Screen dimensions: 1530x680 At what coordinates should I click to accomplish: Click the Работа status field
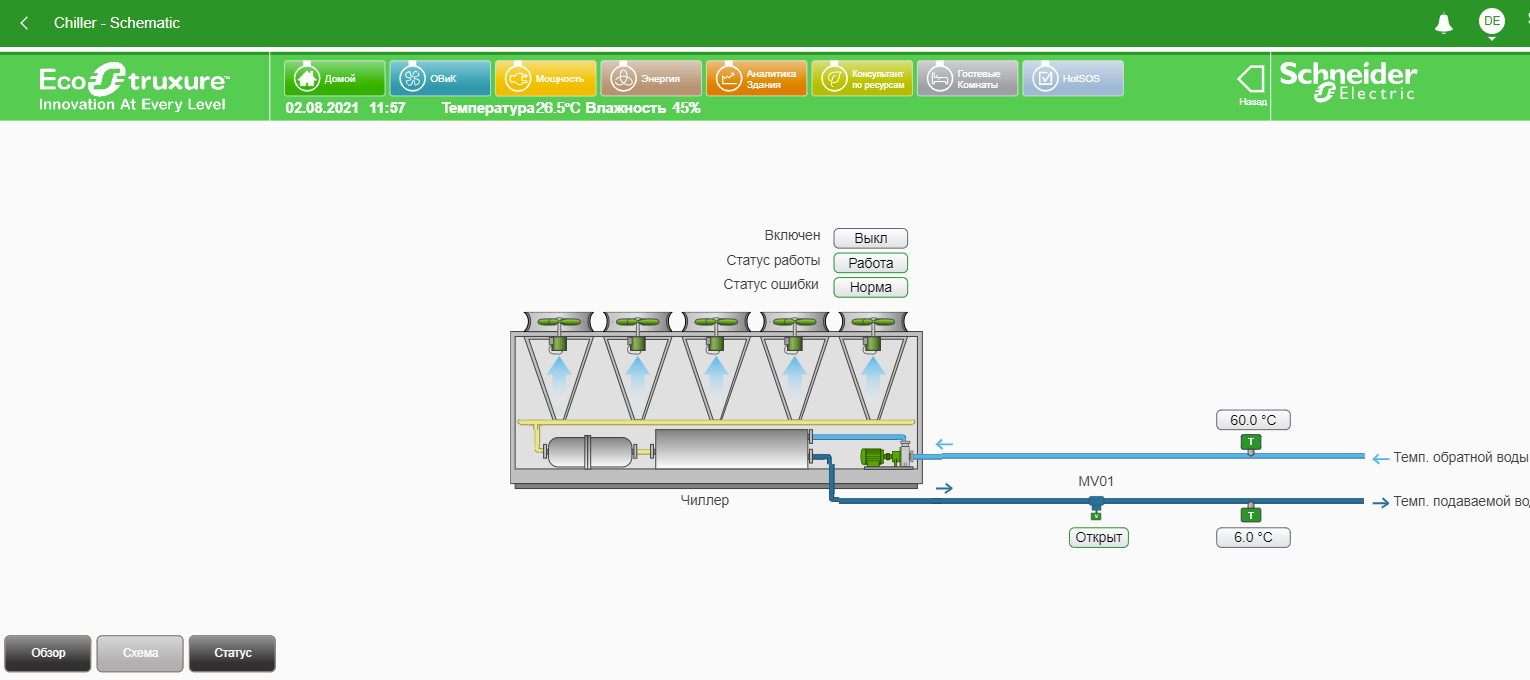[871, 263]
